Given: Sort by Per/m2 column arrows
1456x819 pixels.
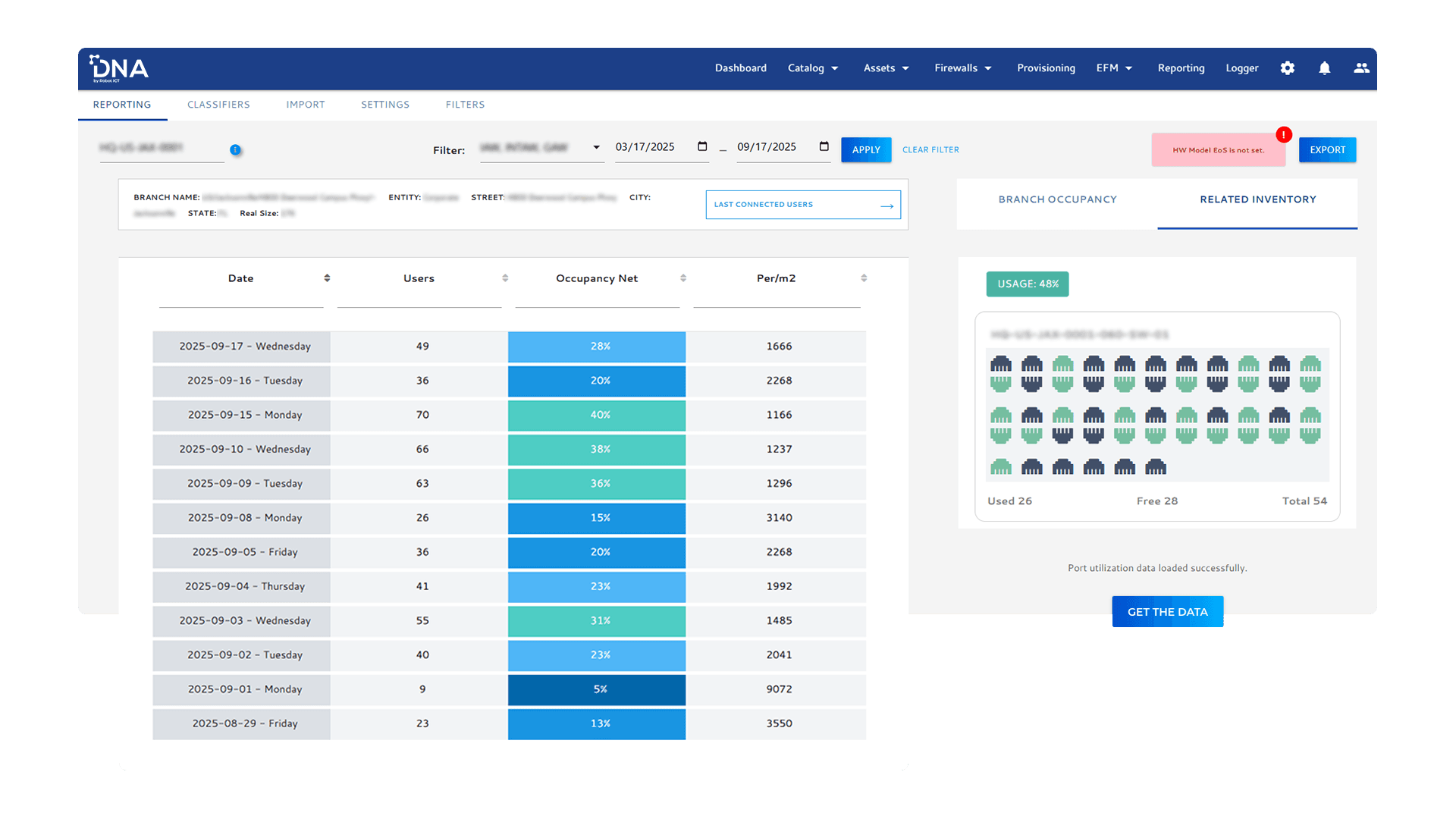Looking at the screenshot, I should [864, 278].
